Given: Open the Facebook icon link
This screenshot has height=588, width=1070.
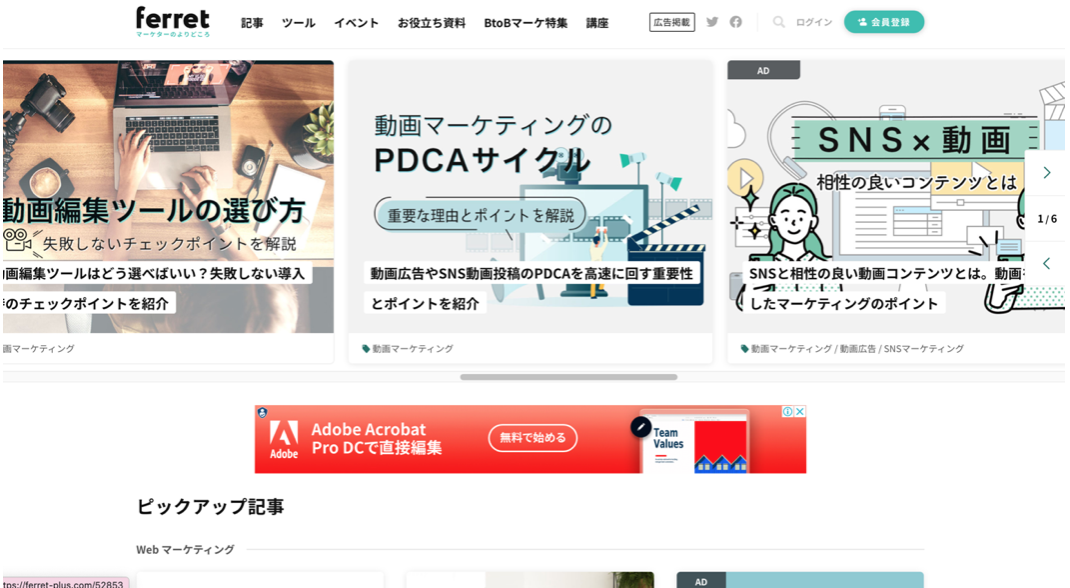Looking at the screenshot, I should pos(736,22).
